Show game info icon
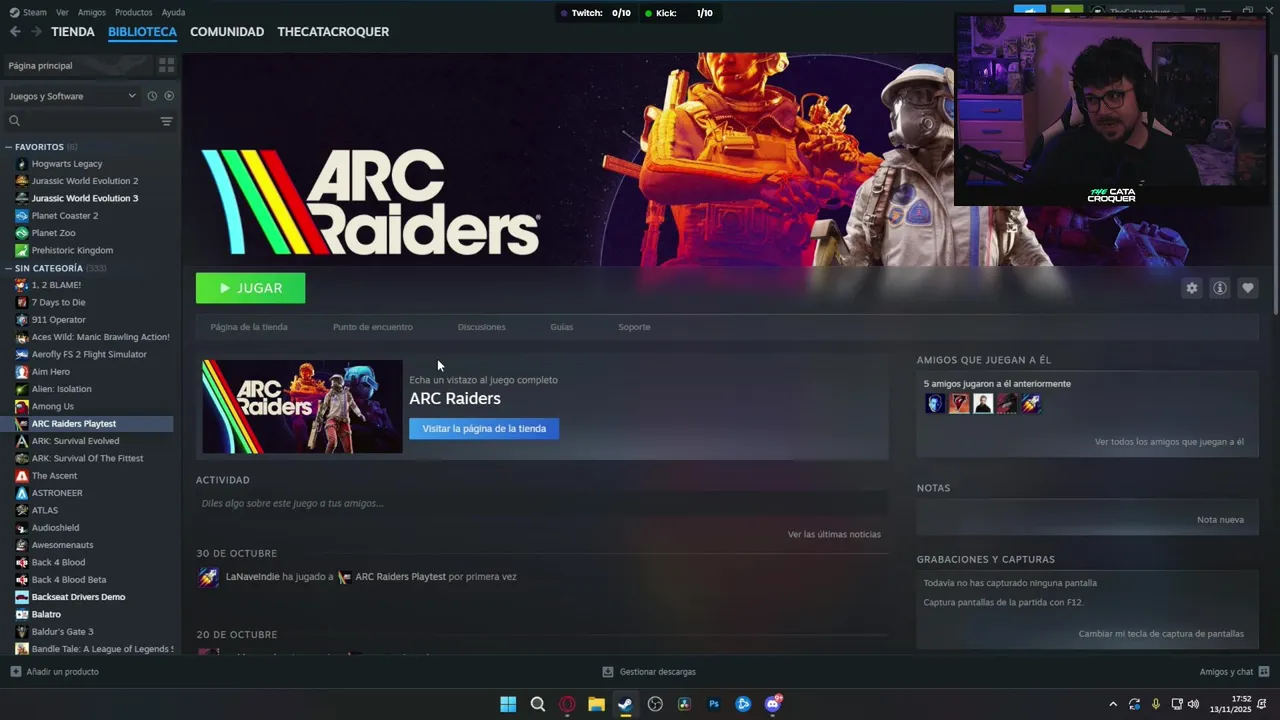1280x720 pixels. click(1219, 288)
